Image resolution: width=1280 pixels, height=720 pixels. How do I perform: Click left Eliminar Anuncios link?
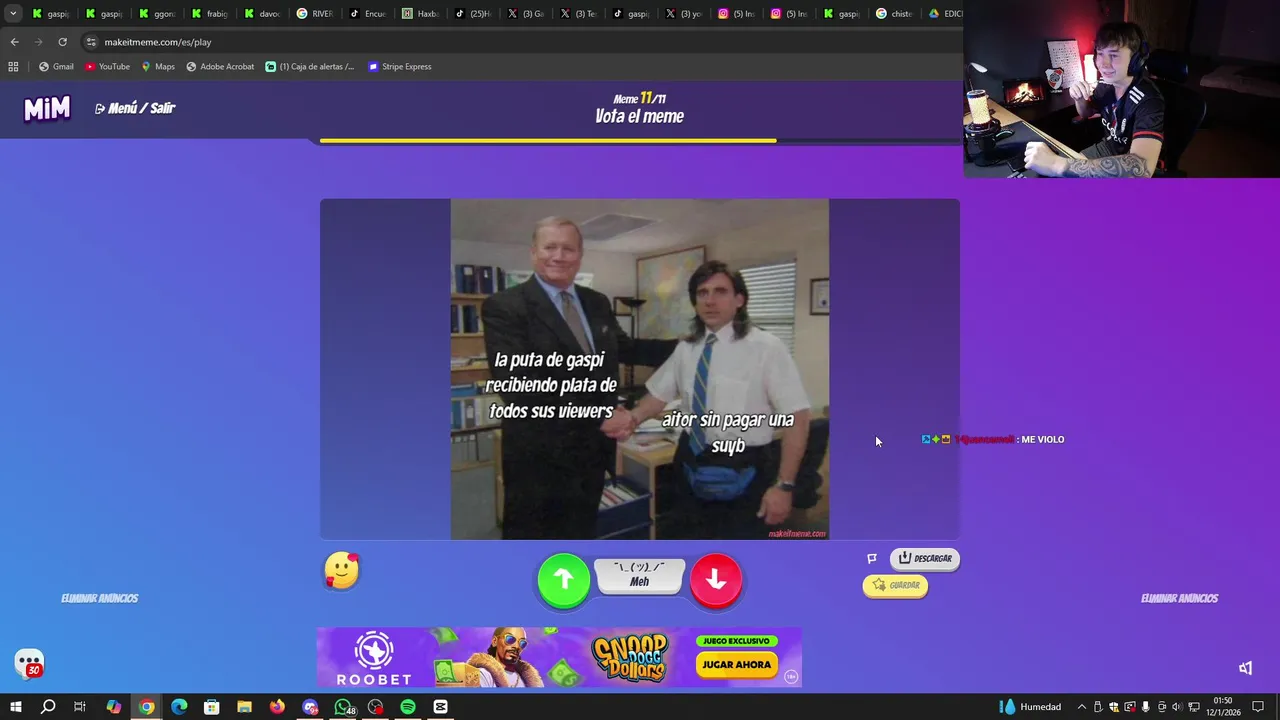click(100, 598)
